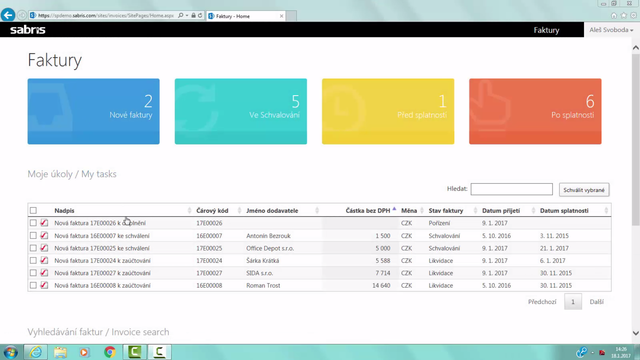Image resolution: width=640 pixels, height=360 pixels.
Task: Open a new browser tab
Action: coord(291,16)
